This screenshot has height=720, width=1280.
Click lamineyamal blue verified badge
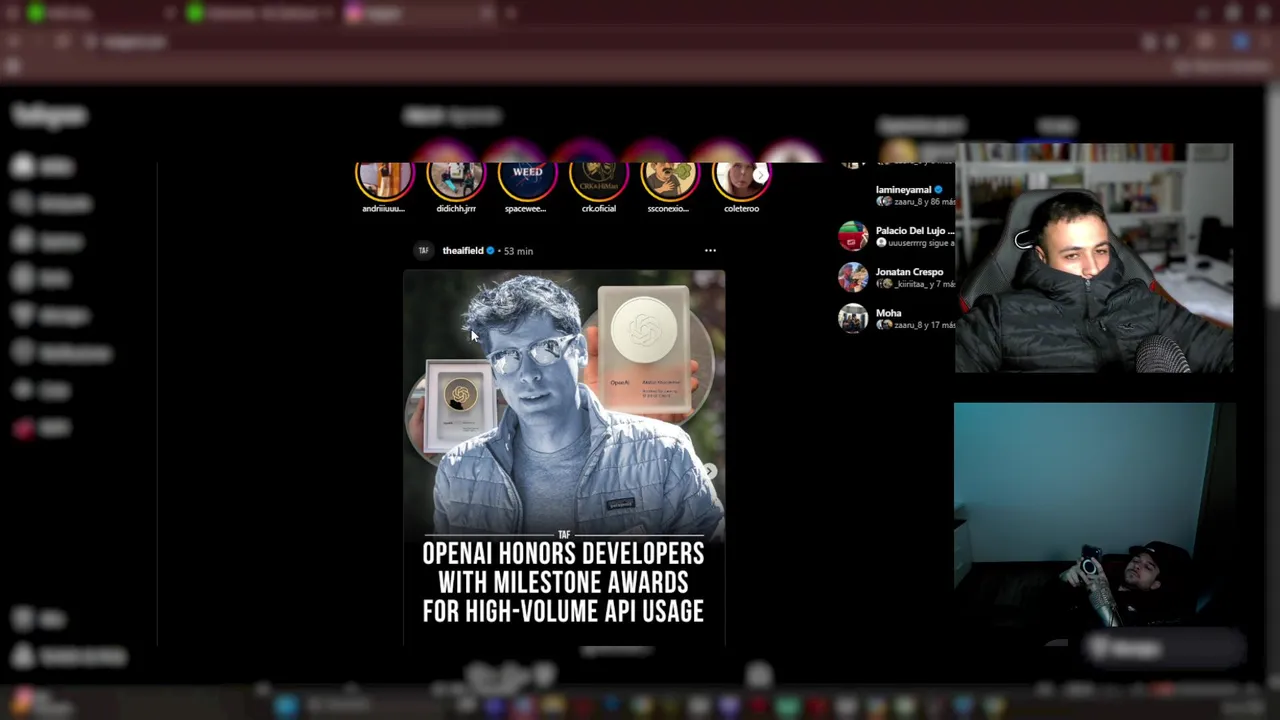pyautogui.click(x=938, y=190)
